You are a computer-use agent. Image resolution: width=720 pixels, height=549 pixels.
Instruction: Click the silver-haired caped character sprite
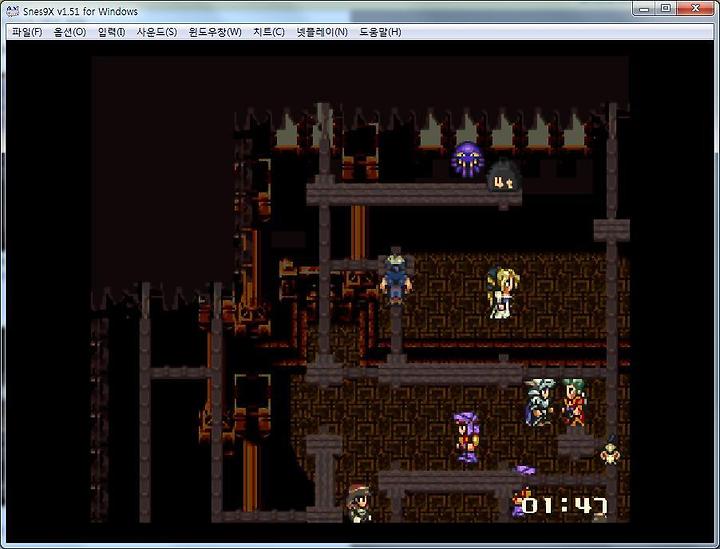pyautogui.click(x=540, y=403)
